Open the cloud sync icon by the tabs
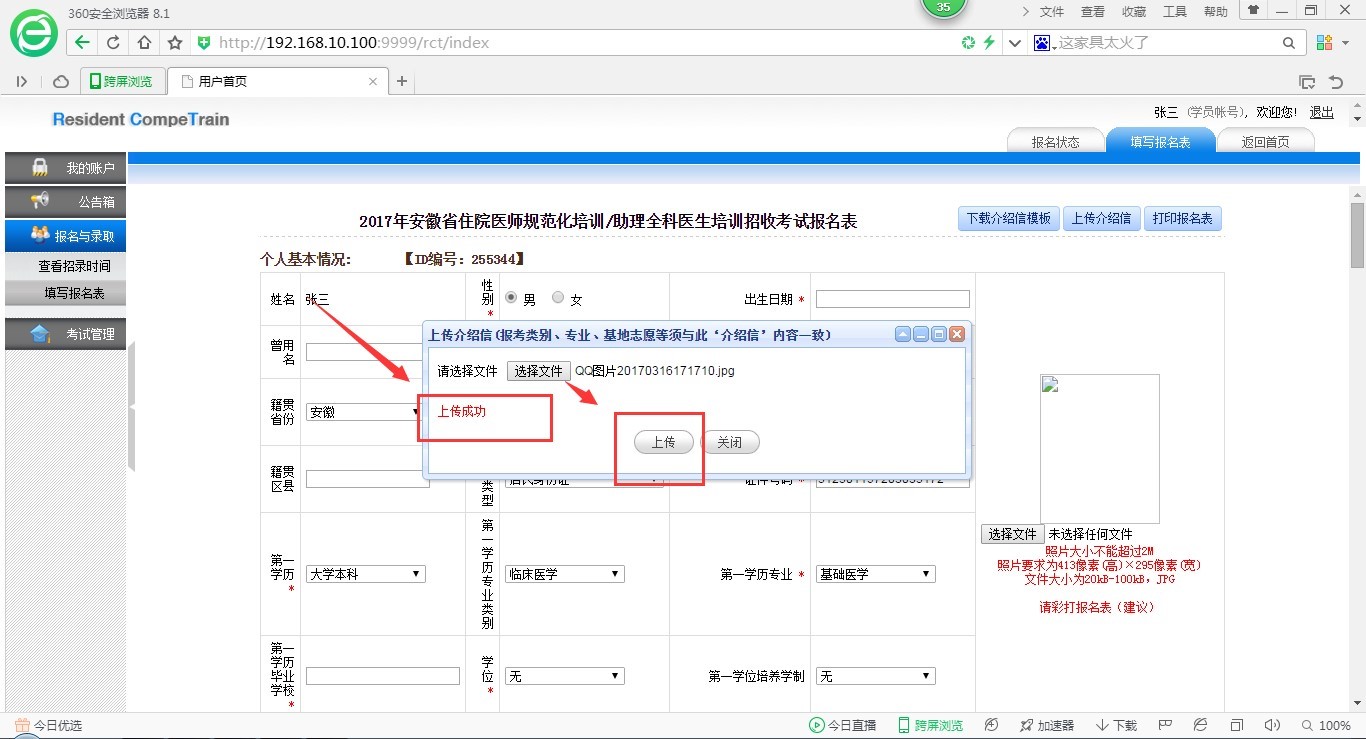This screenshot has height=739, width=1366. click(61, 82)
